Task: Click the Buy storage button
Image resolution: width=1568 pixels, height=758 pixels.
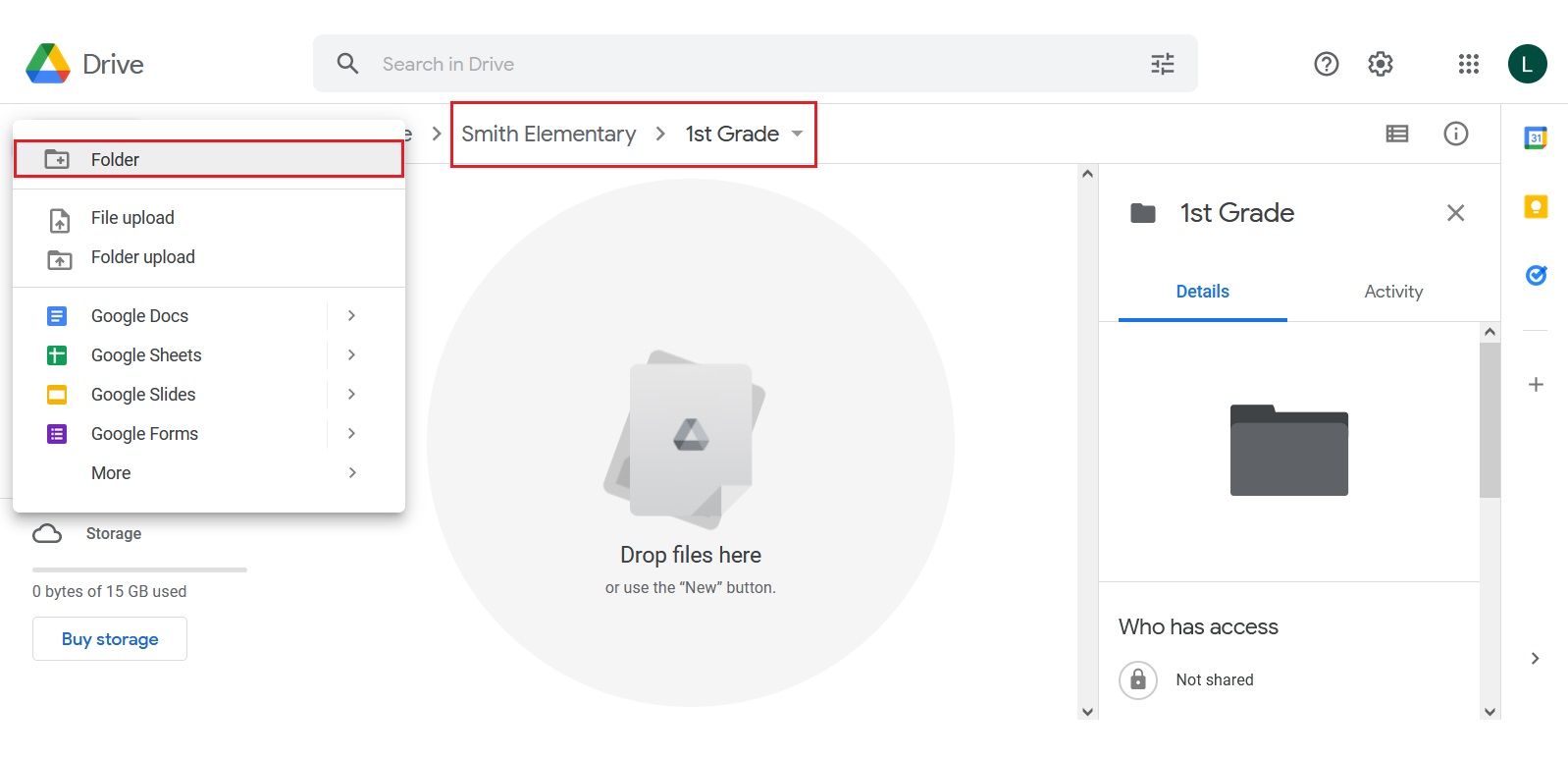Action: [x=110, y=638]
